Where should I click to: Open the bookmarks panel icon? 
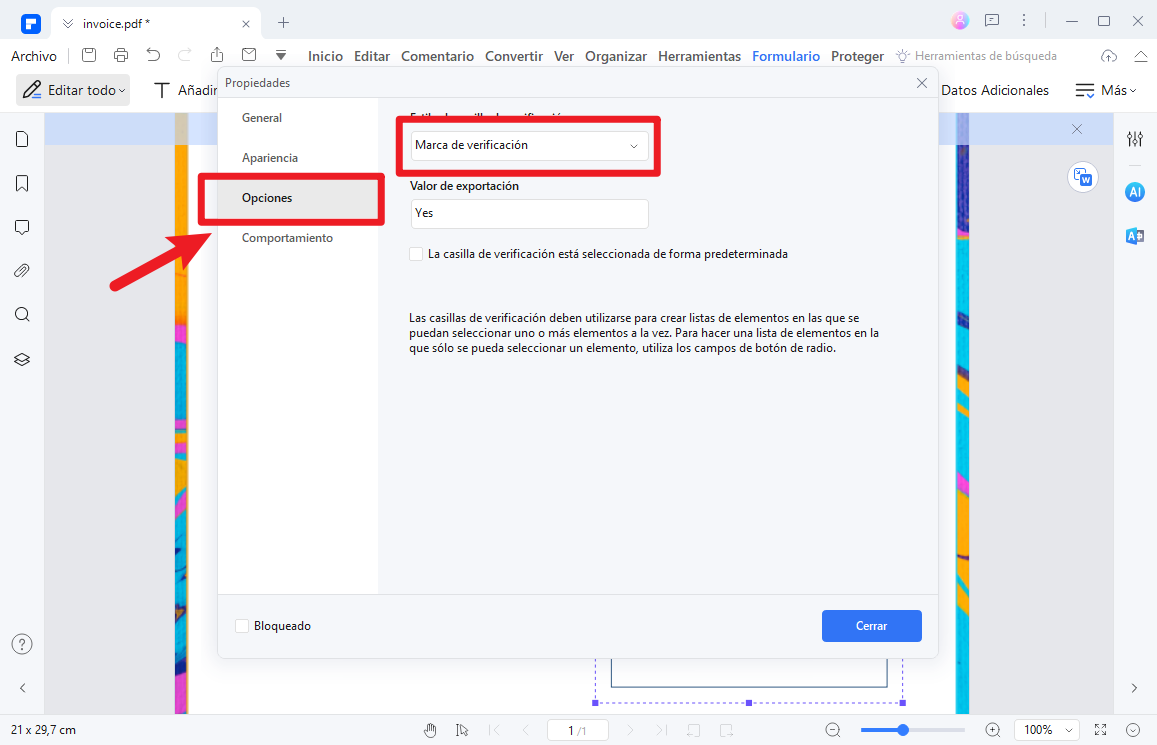pos(22,183)
